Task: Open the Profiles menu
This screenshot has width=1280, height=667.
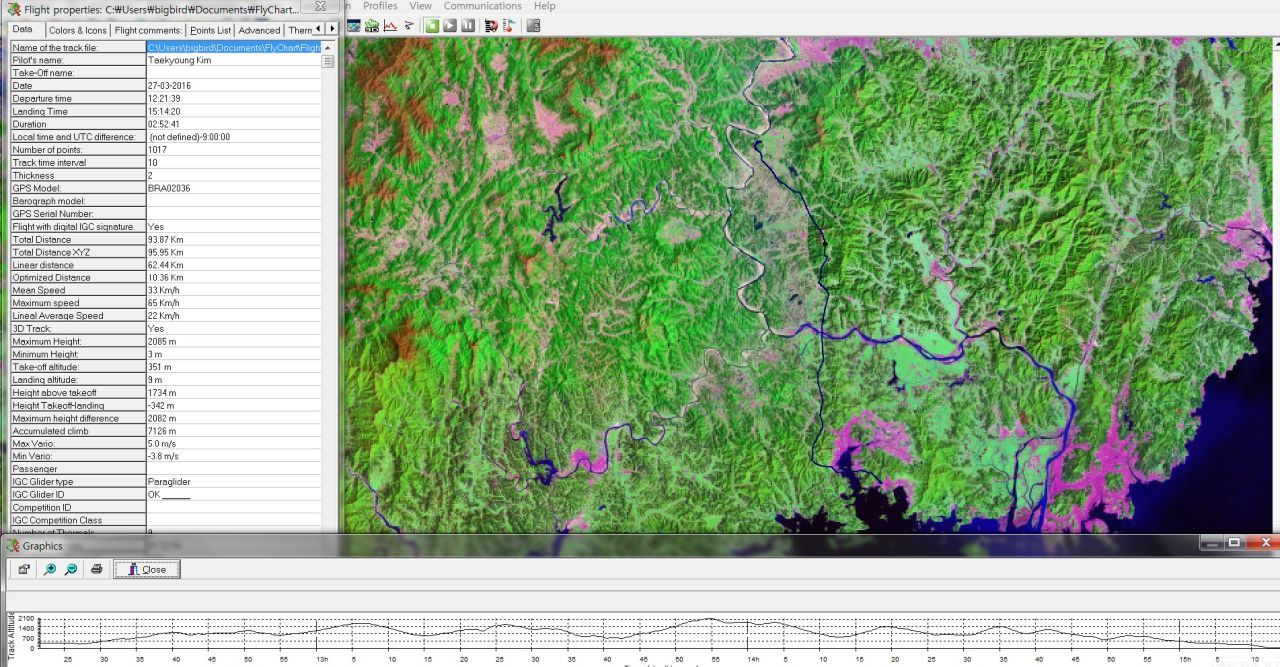Action: tap(380, 6)
